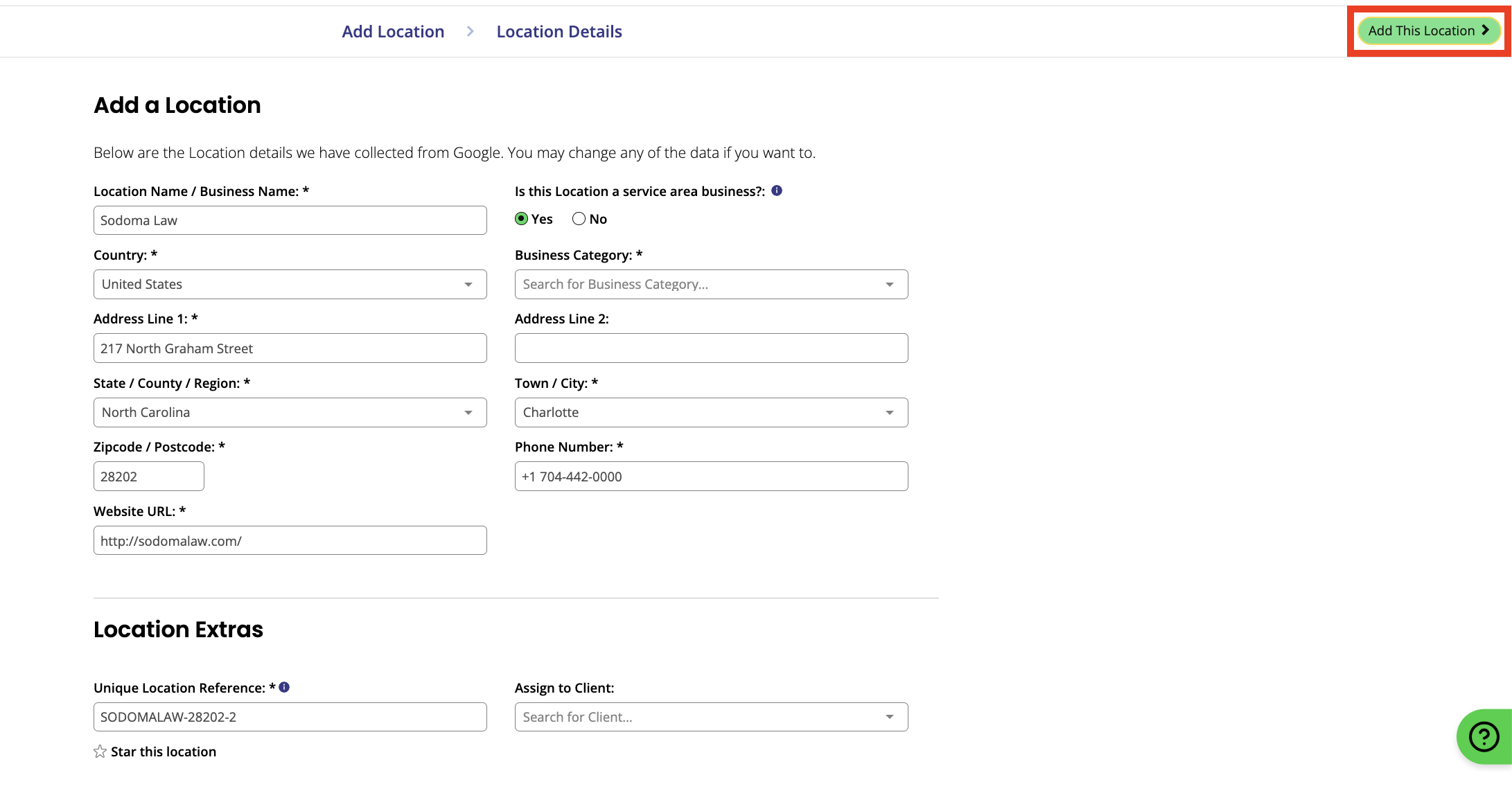
Task: Click the Phone Number field
Action: 711,476
